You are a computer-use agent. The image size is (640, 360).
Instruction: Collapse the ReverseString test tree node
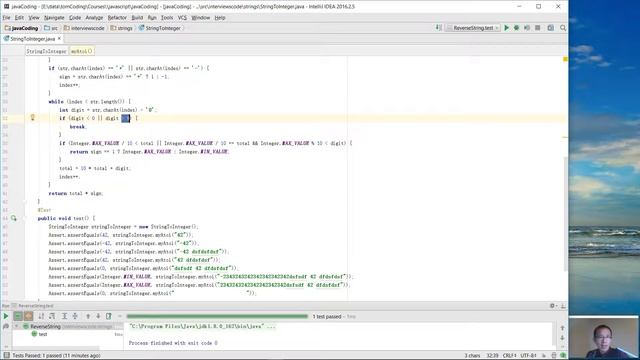[17, 327]
